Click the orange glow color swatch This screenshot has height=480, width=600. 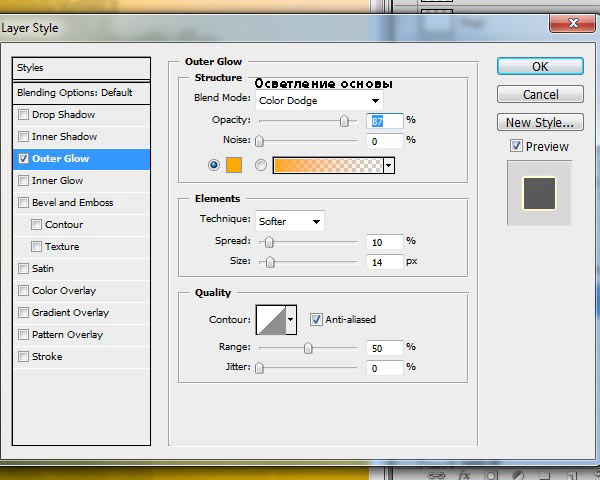[x=234, y=165]
